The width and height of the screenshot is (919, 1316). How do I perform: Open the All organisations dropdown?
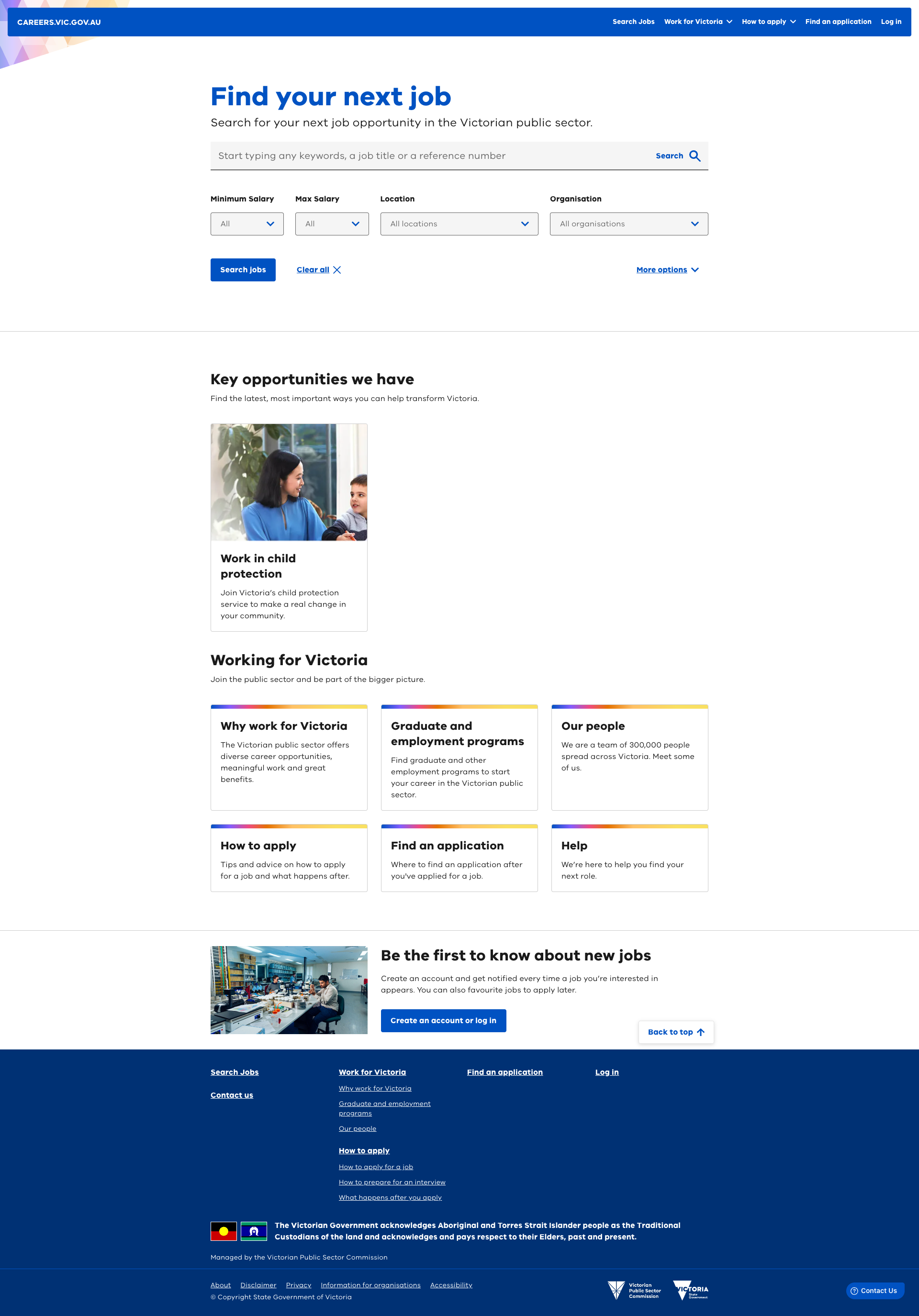pos(629,223)
